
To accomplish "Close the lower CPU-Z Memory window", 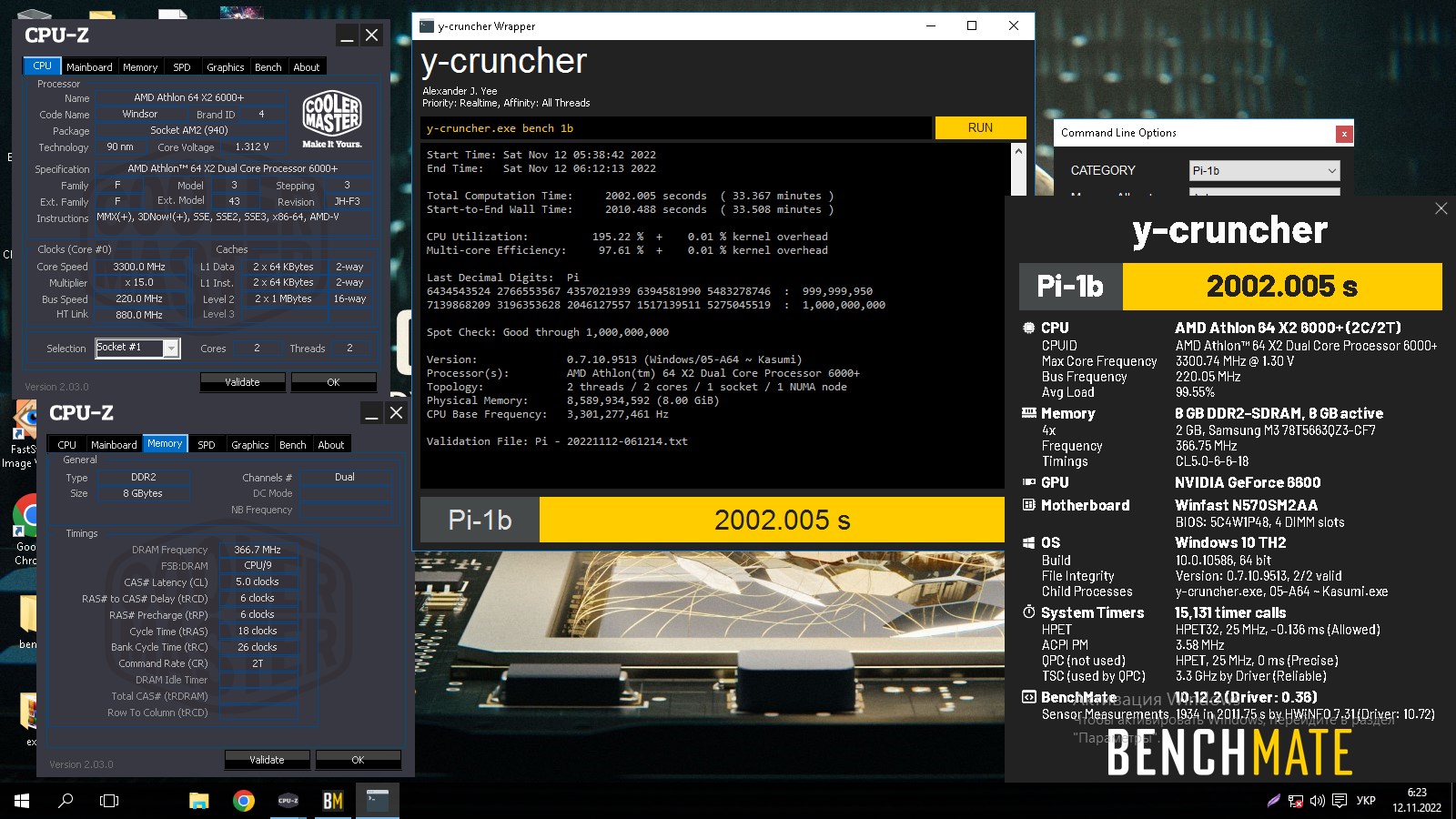I will [x=396, y=413].
